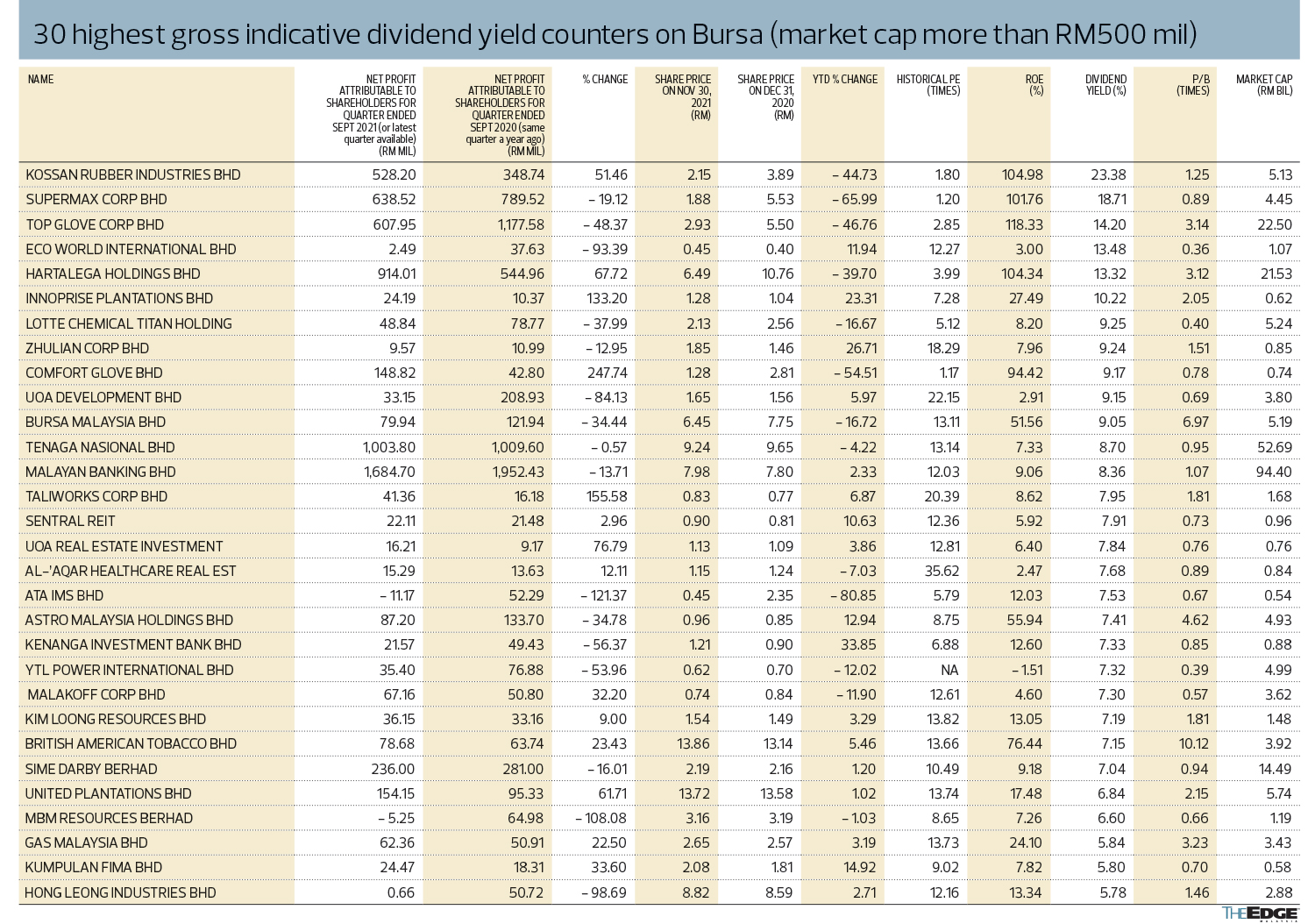The width and height of the screenshot is (1315, 924).
Task: Click Sime Darby's market cap value 14.49
Action: click(x=1276, y=769)
